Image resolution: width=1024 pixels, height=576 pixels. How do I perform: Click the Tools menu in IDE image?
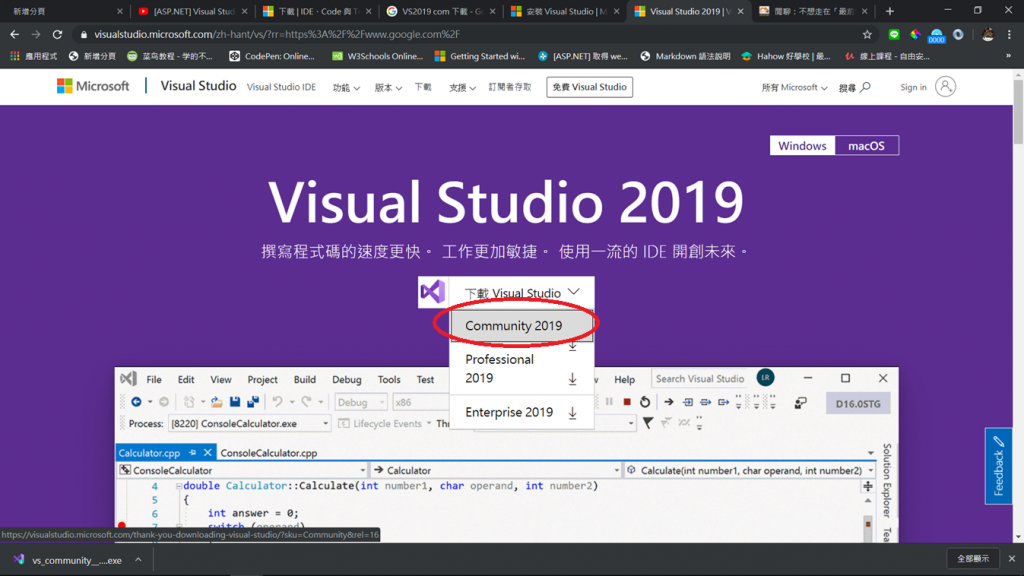[389, 379]
